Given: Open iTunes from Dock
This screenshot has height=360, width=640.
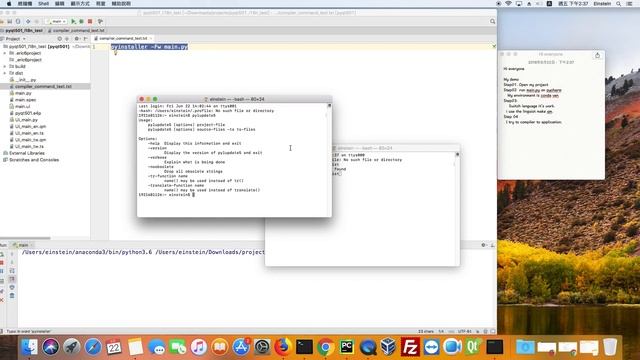Looking at the screenshot, I should (199, 347).
